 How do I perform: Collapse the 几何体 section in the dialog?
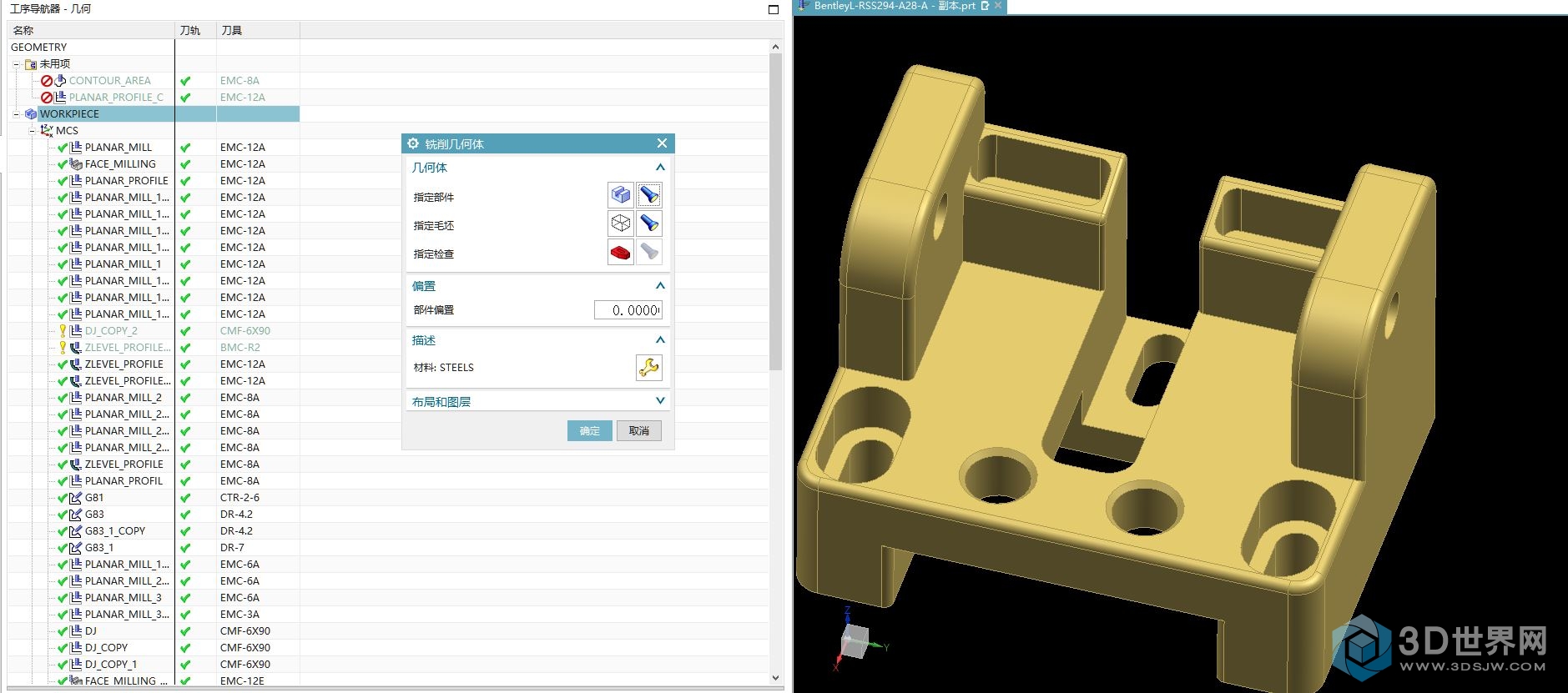point(660,168)
